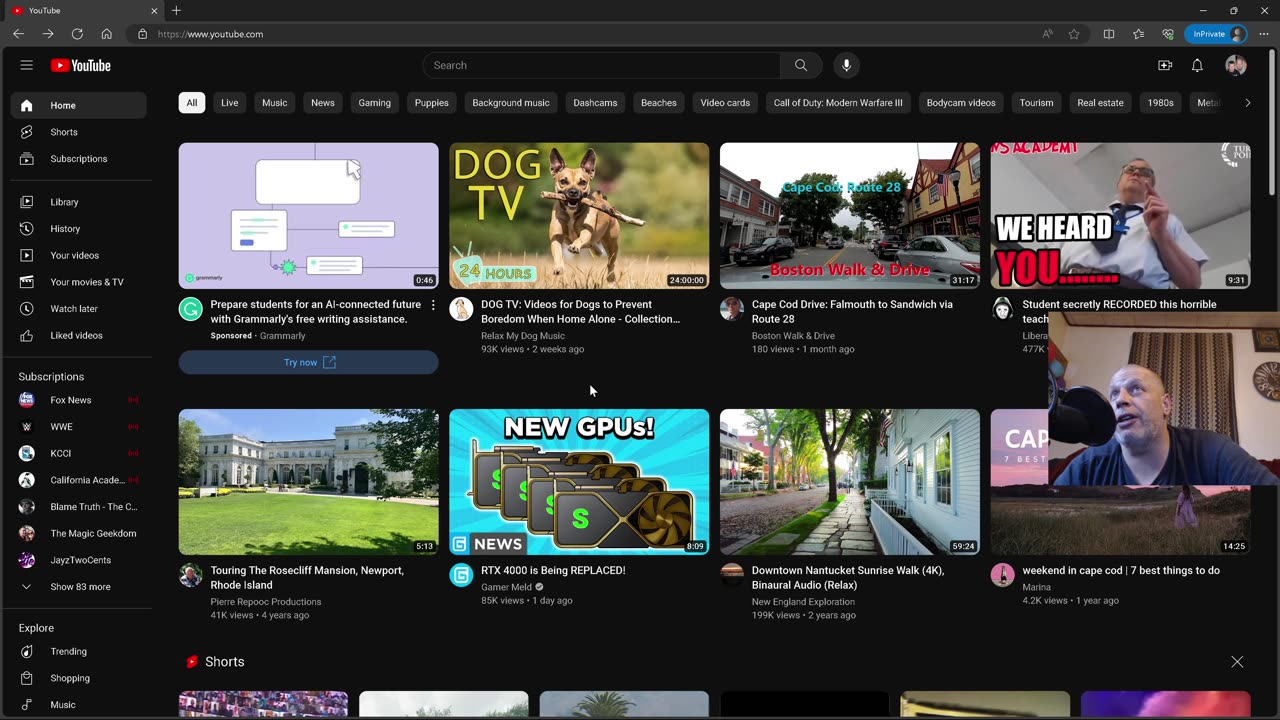The image size is (1280, 720).
Task: Select the All filter chip
Action: pyautogui.click(x=192, y=103)
